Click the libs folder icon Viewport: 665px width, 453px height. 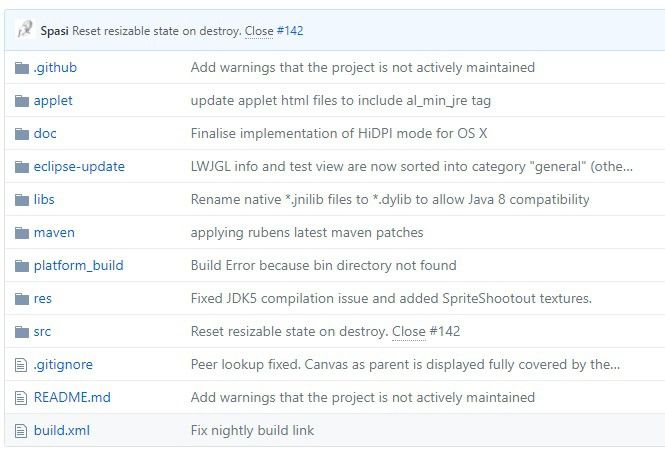click(x=22, y=200)
